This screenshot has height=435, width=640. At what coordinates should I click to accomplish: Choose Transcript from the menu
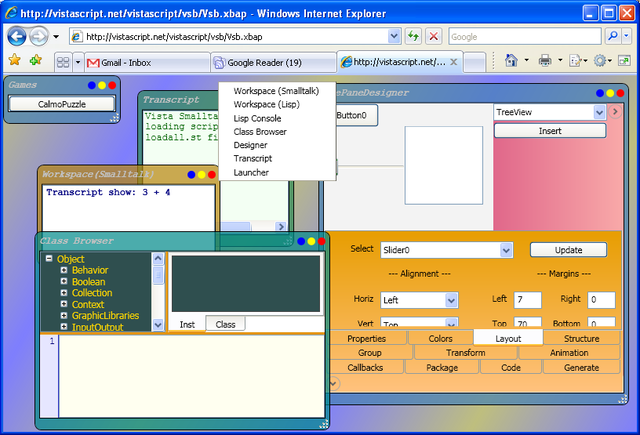[x=253, y=159]
